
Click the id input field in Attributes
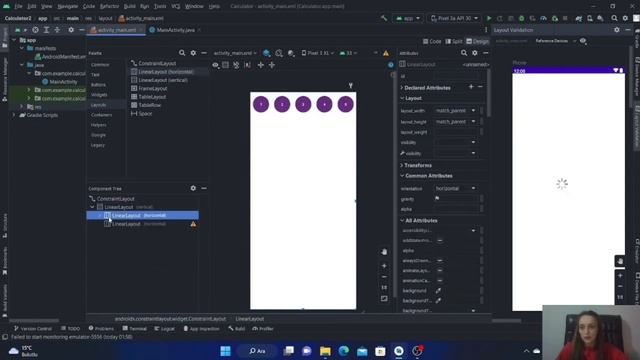pos(456,76)
